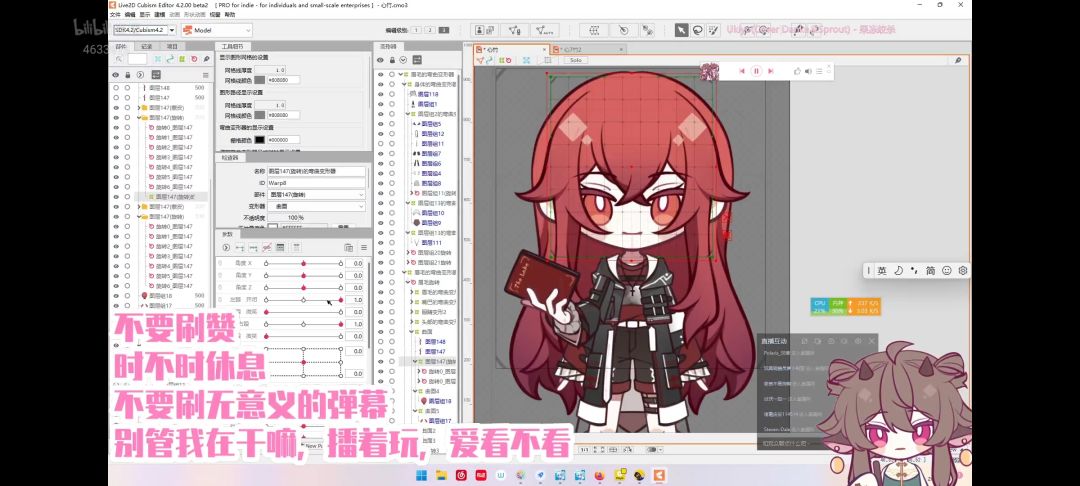Skip to previous track in music player
The height and width of the screenshot is (486, 1080).
coord(742,71)
